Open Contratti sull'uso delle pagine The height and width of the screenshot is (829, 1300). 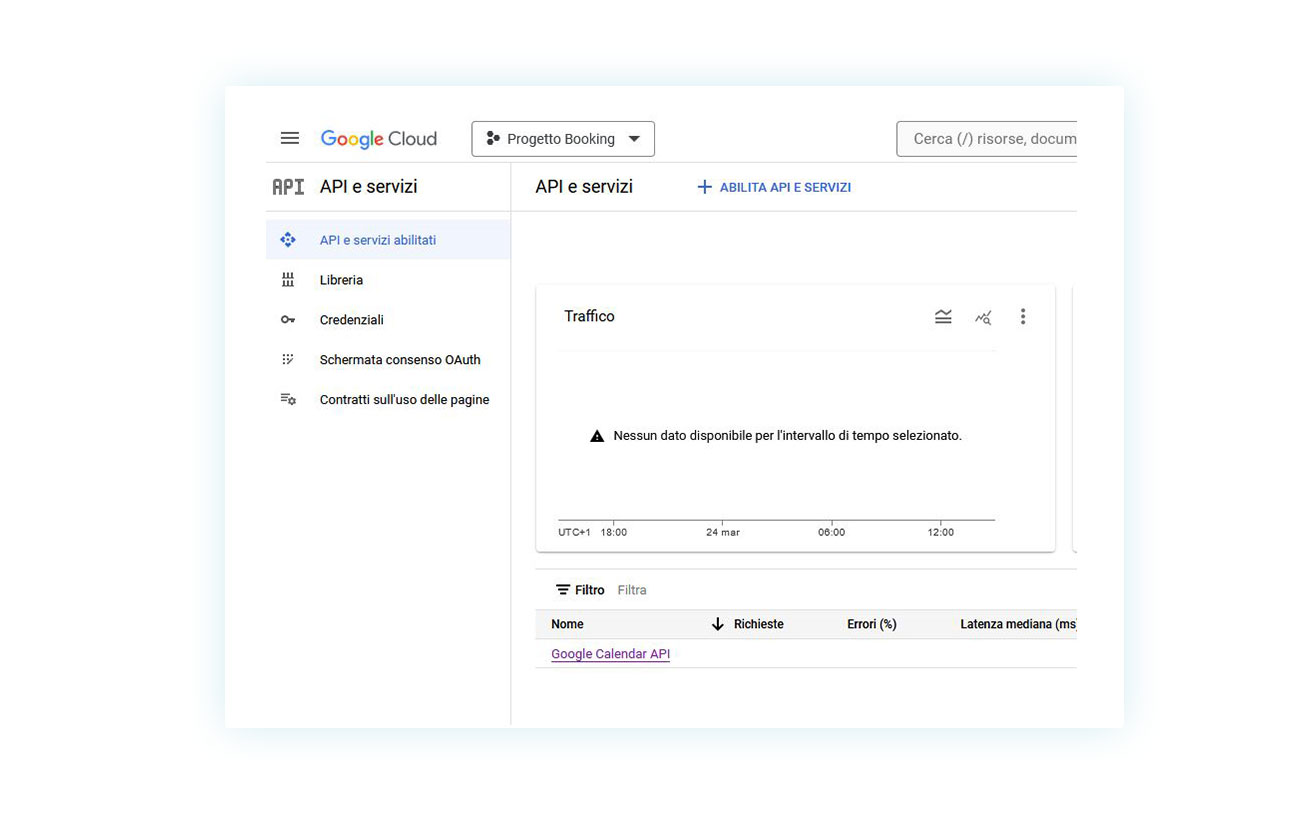pos(388,400)
